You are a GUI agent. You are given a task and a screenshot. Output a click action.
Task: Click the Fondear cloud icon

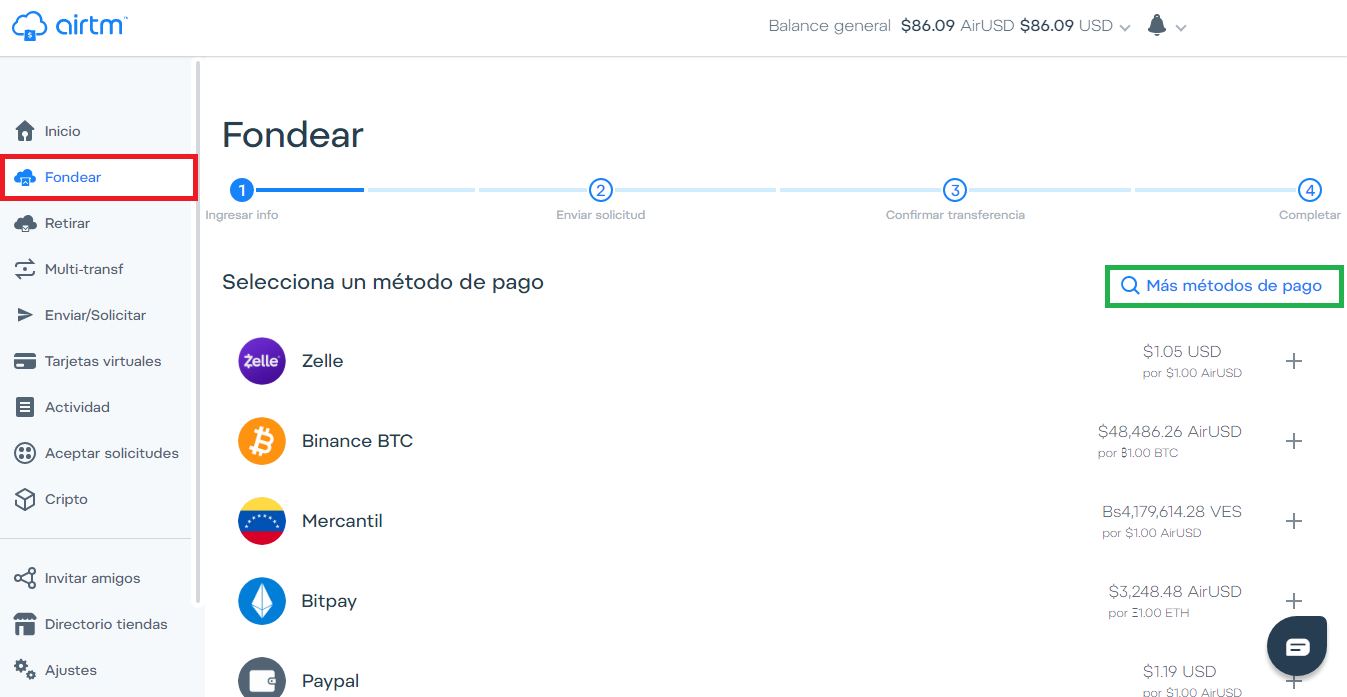click(x=25, y=177)
